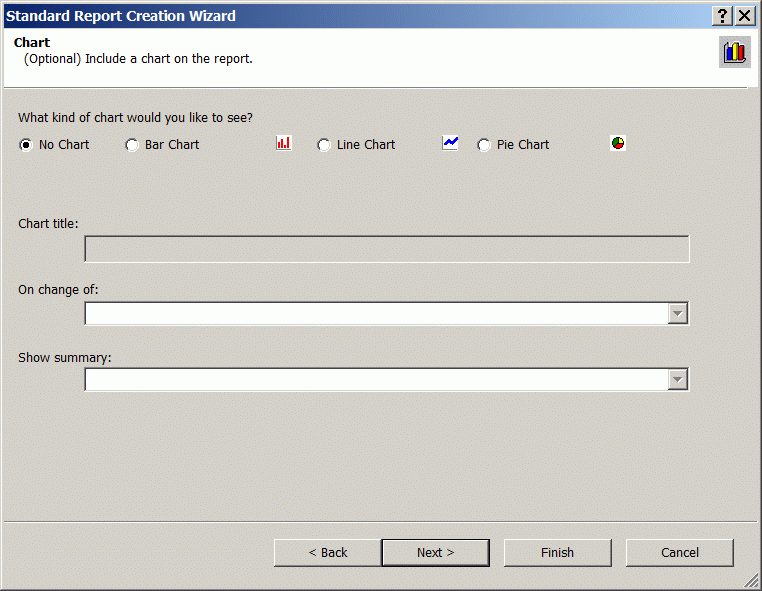Open the On change of dropdown arrow
Image resolution: width=762 pixels, height=591 pixels.
coord(677,313)
